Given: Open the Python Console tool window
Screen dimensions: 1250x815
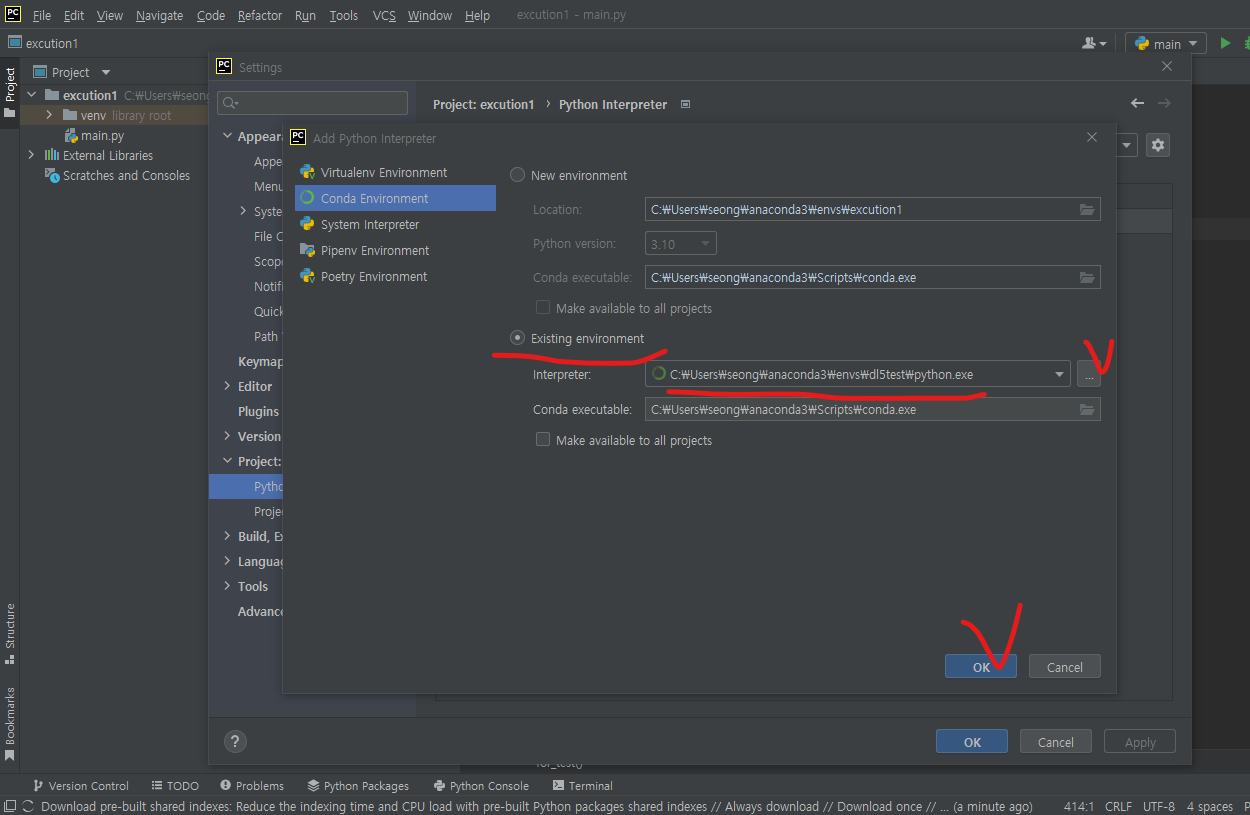Looking at the screenshot, I should click(x=481, y=786).
